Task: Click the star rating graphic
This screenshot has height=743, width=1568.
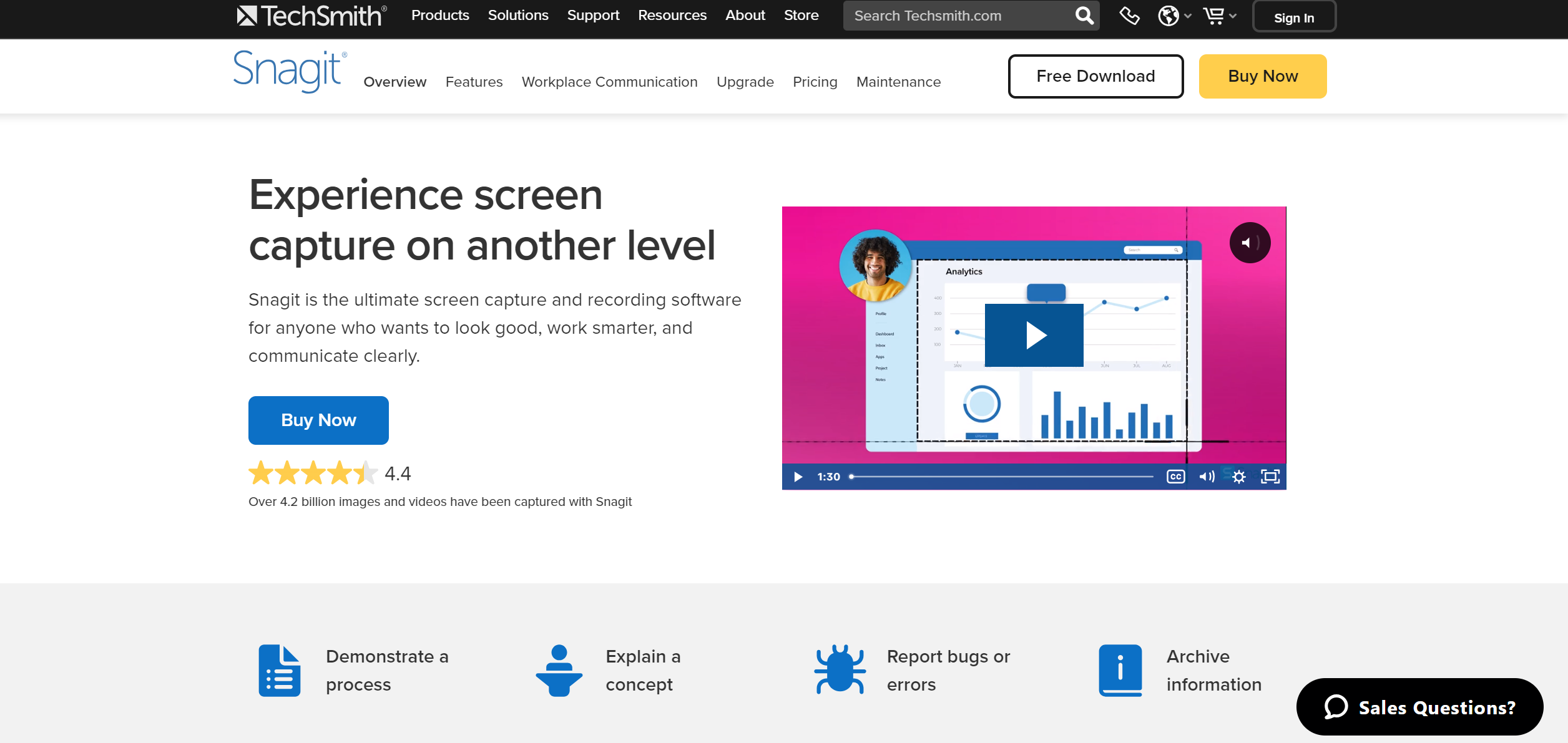Action: [x=313, y=473]
